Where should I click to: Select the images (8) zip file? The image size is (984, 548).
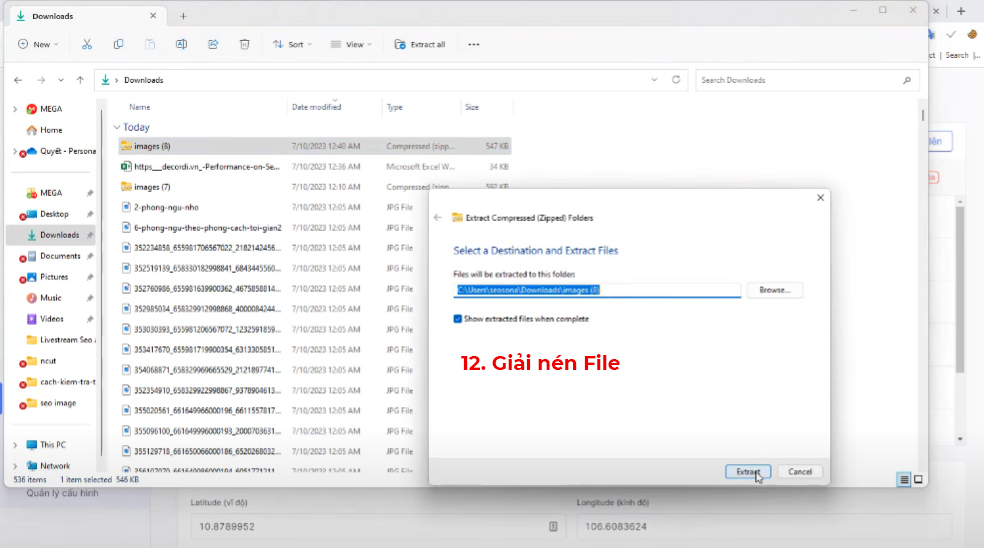315,146
